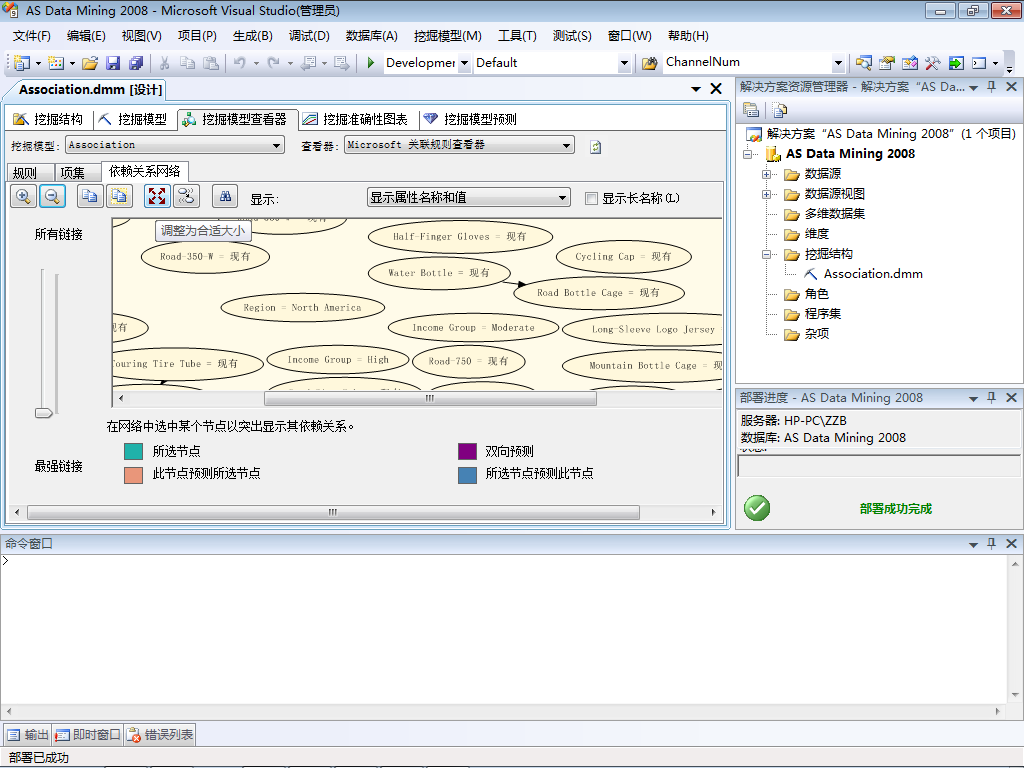Click the Cut scissors icon
The image size is (1024, 768).
click(x=165, y=63)
